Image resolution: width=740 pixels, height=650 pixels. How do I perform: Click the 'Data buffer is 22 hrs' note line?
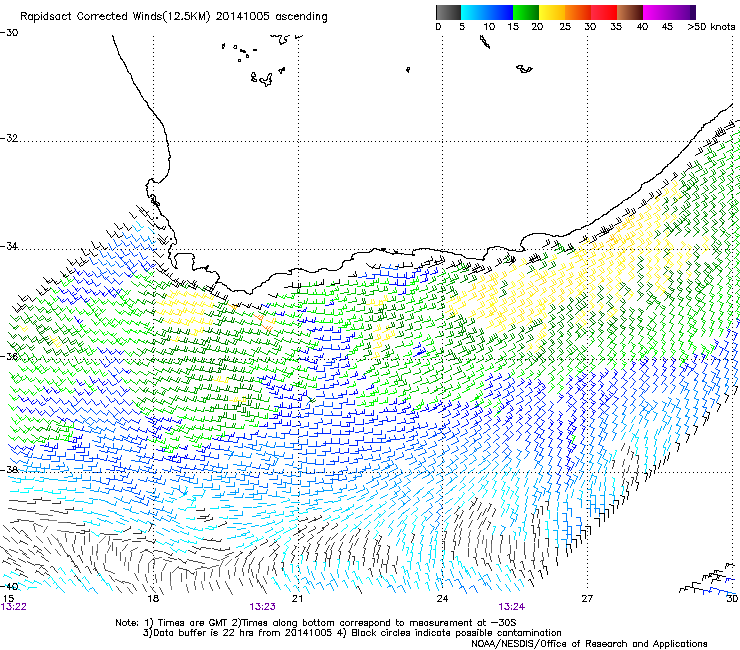click(352, 633)
